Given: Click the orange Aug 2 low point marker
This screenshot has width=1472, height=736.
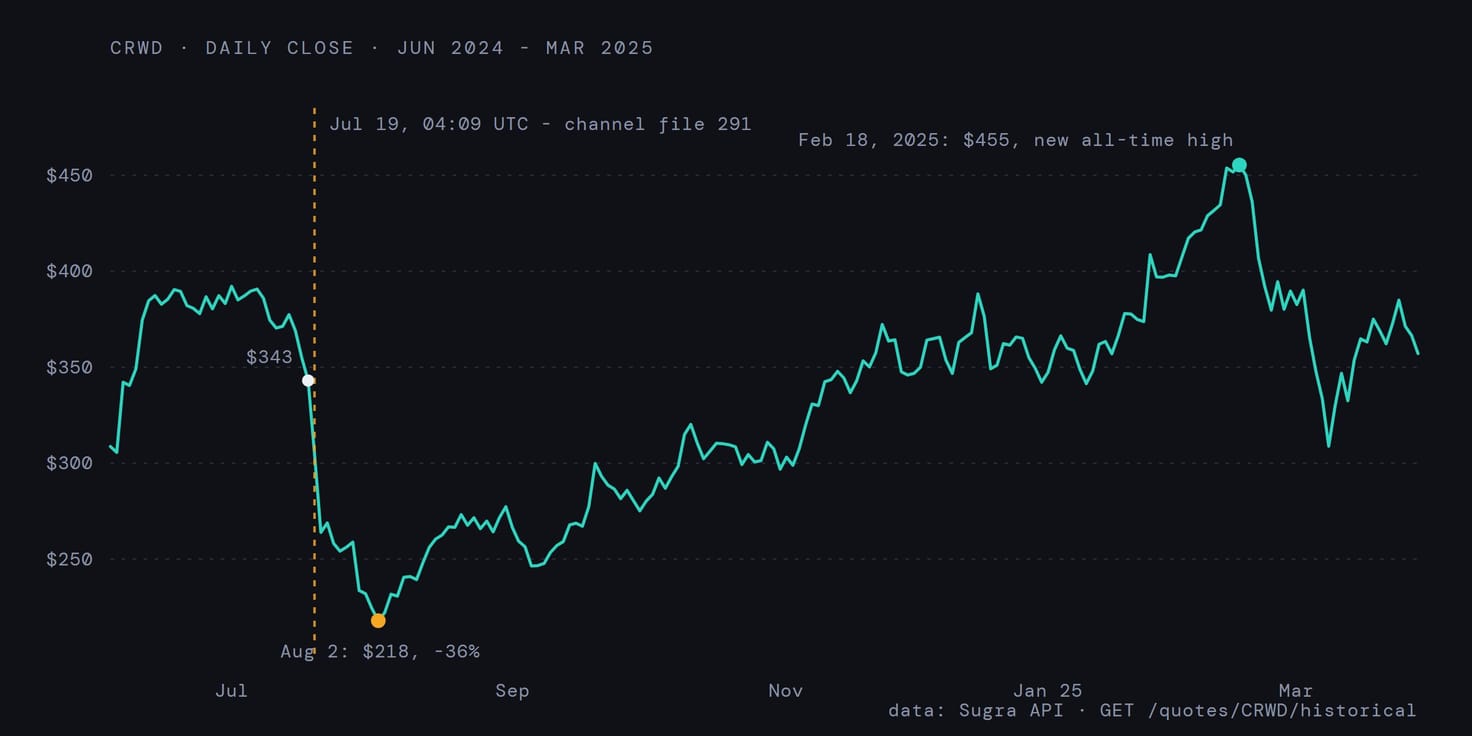Looking at the screenshot, I should tap(378, 621).
